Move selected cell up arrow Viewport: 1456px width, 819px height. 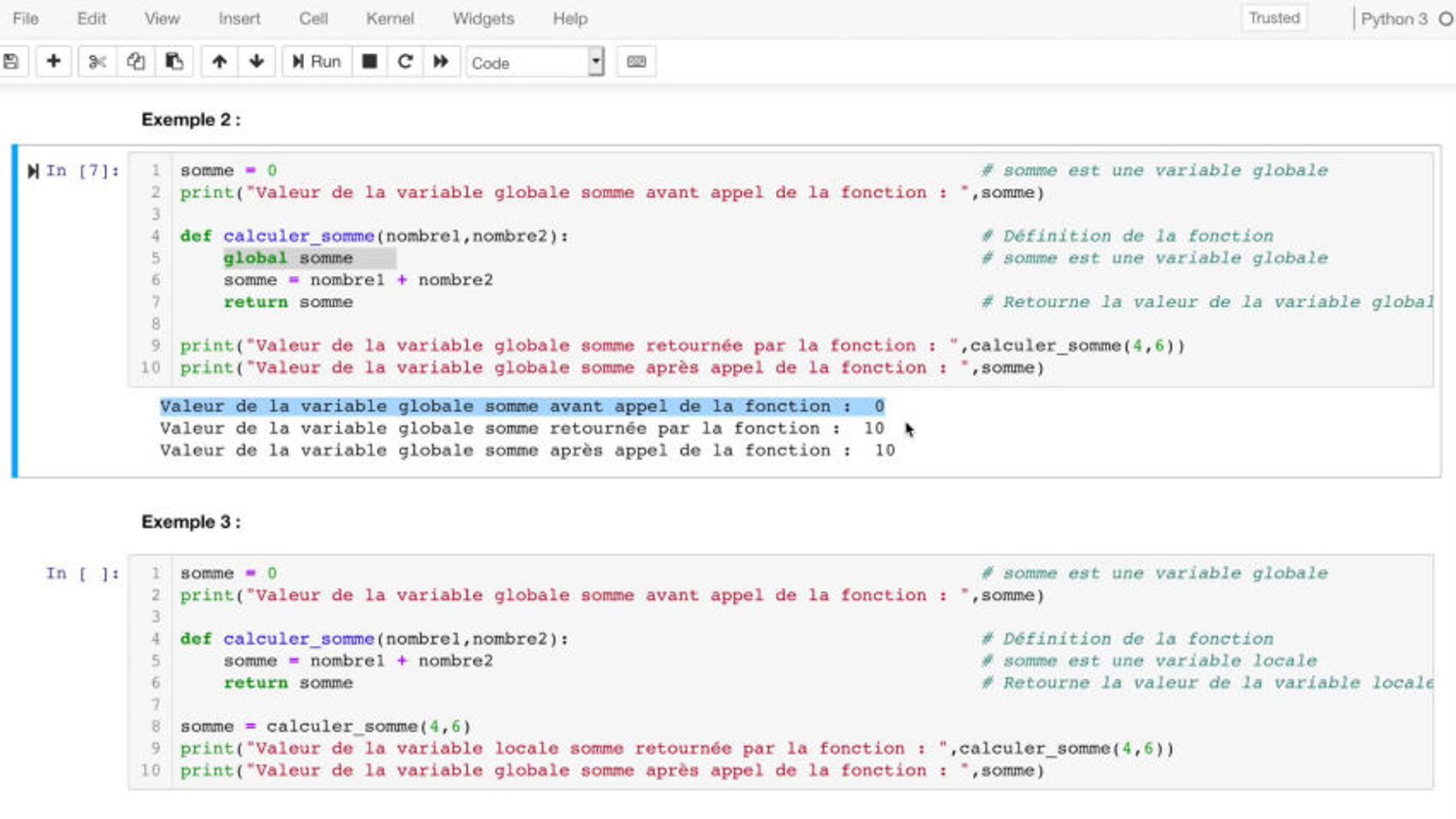[x=219, y=61]
